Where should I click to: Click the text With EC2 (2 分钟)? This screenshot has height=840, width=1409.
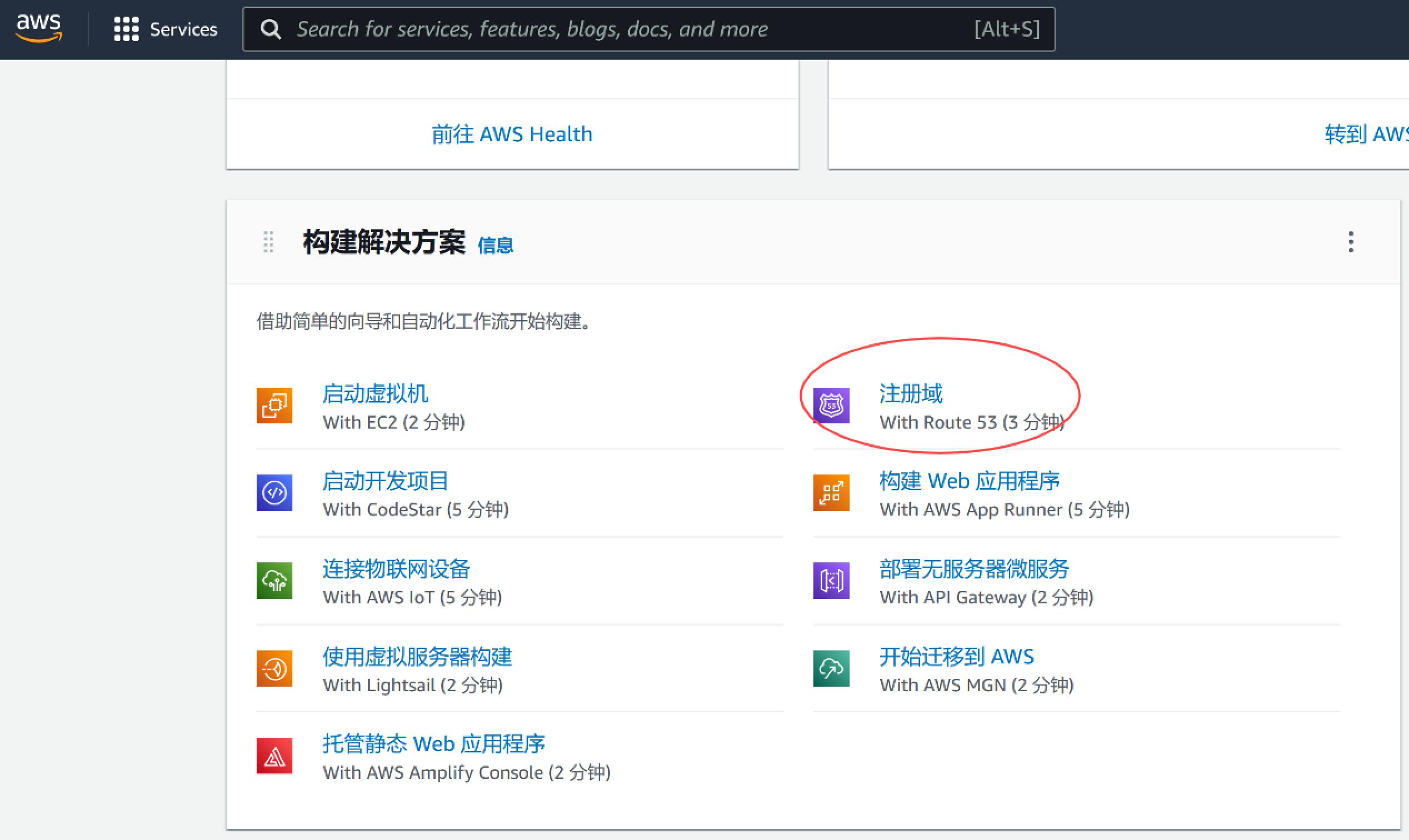[x=394, y=422]
